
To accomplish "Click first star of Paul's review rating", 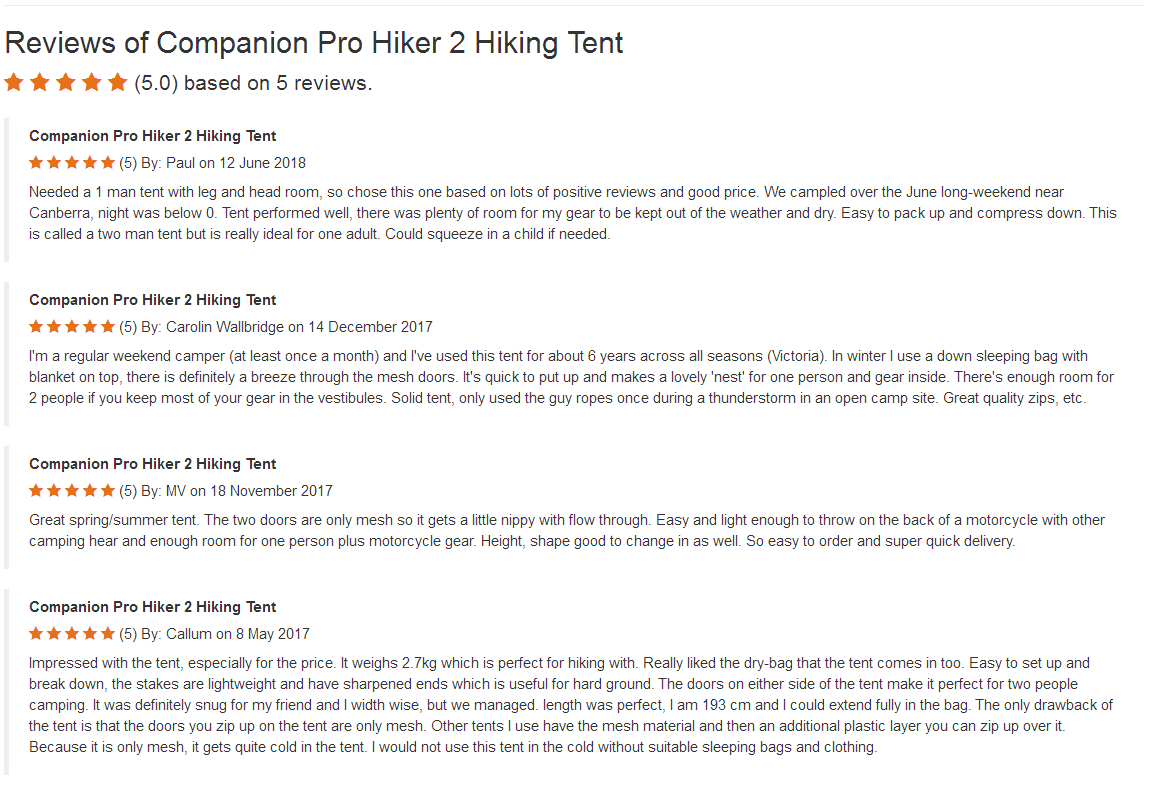I will (x=36, y=162).
